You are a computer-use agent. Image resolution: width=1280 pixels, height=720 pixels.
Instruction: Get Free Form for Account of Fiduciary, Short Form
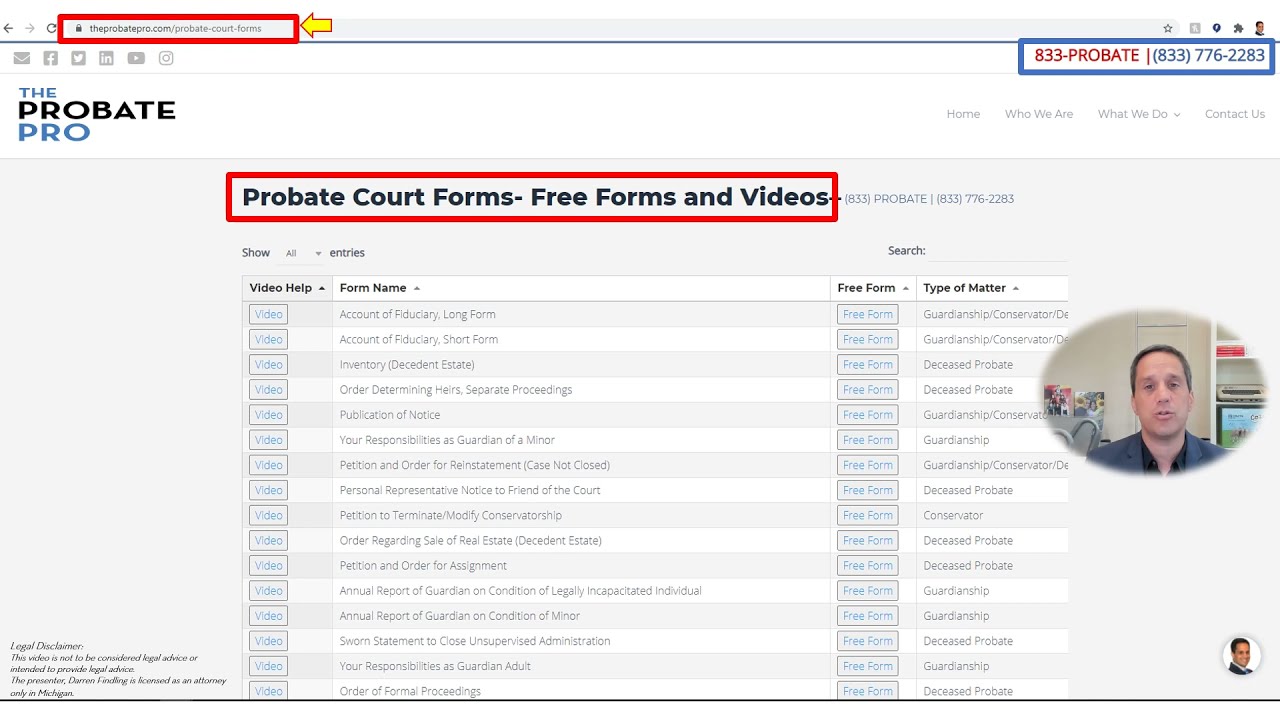(867, 339)
